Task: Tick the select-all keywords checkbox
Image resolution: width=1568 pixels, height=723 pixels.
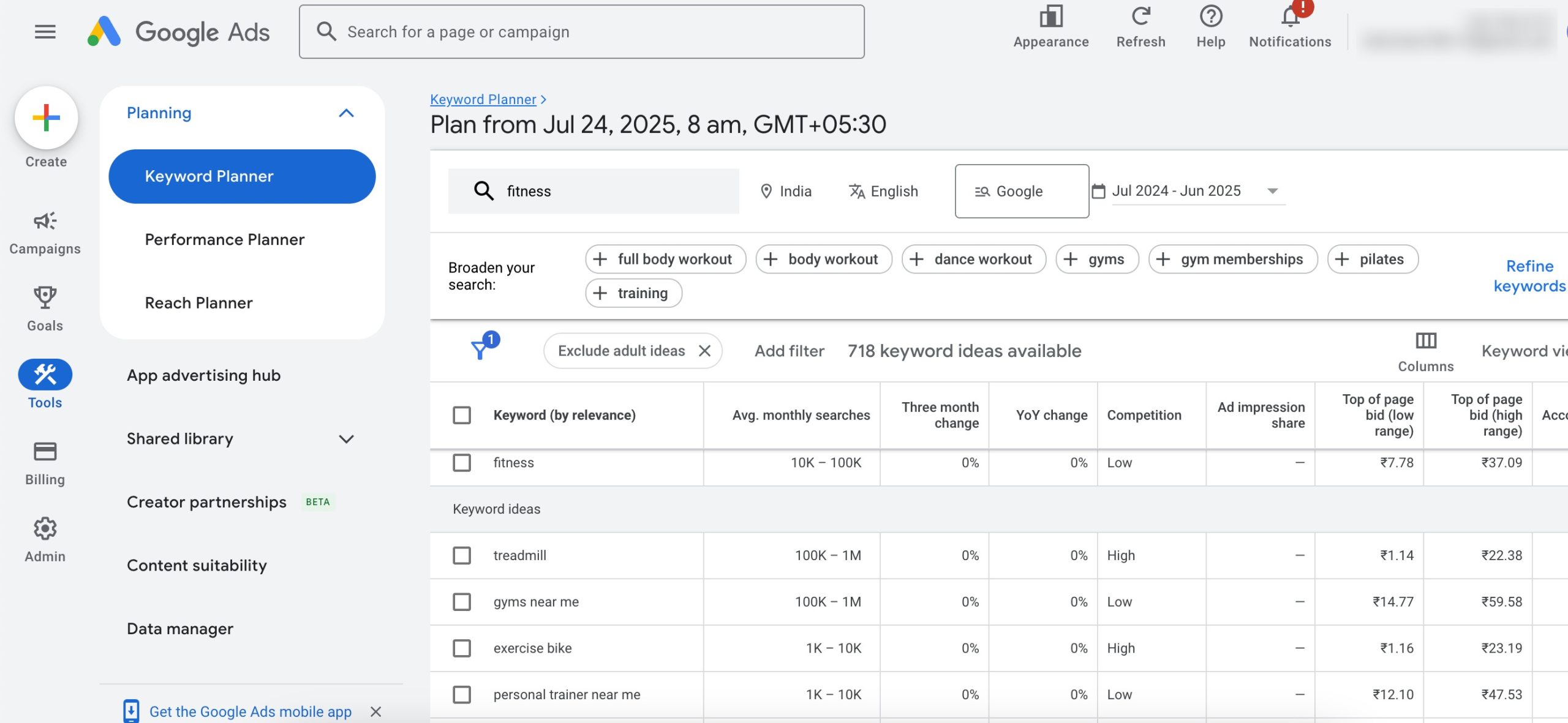Action: coord(462,415)
